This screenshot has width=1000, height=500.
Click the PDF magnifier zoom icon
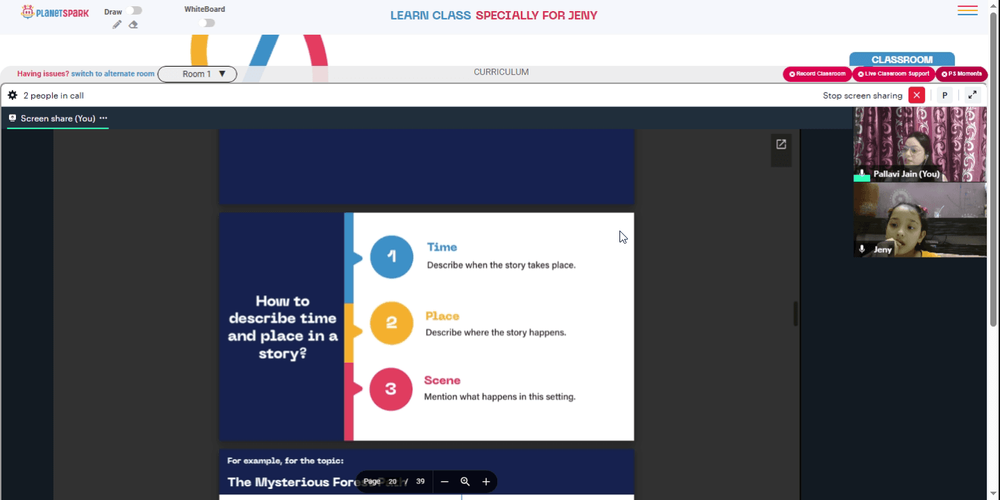[x=465, y=482]
